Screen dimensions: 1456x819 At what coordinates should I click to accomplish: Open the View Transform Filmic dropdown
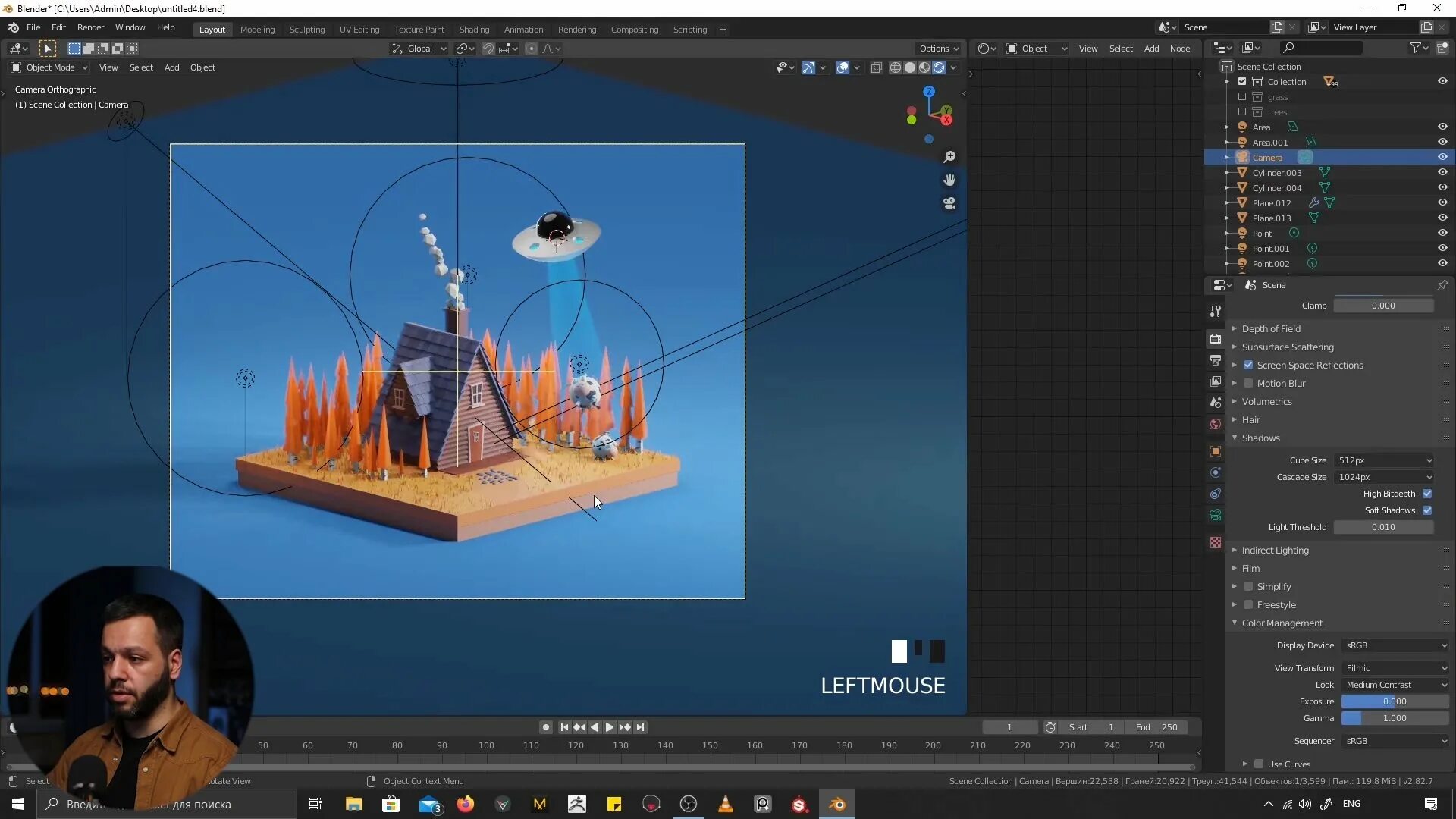1395,668
